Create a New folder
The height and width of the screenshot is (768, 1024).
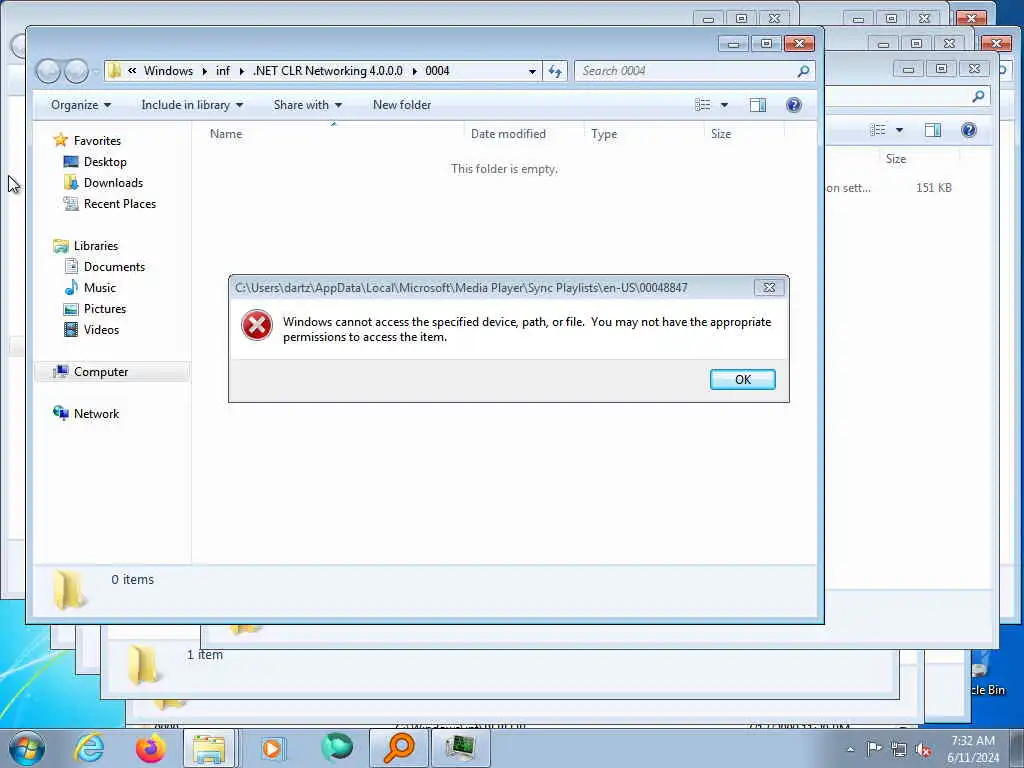402,105
